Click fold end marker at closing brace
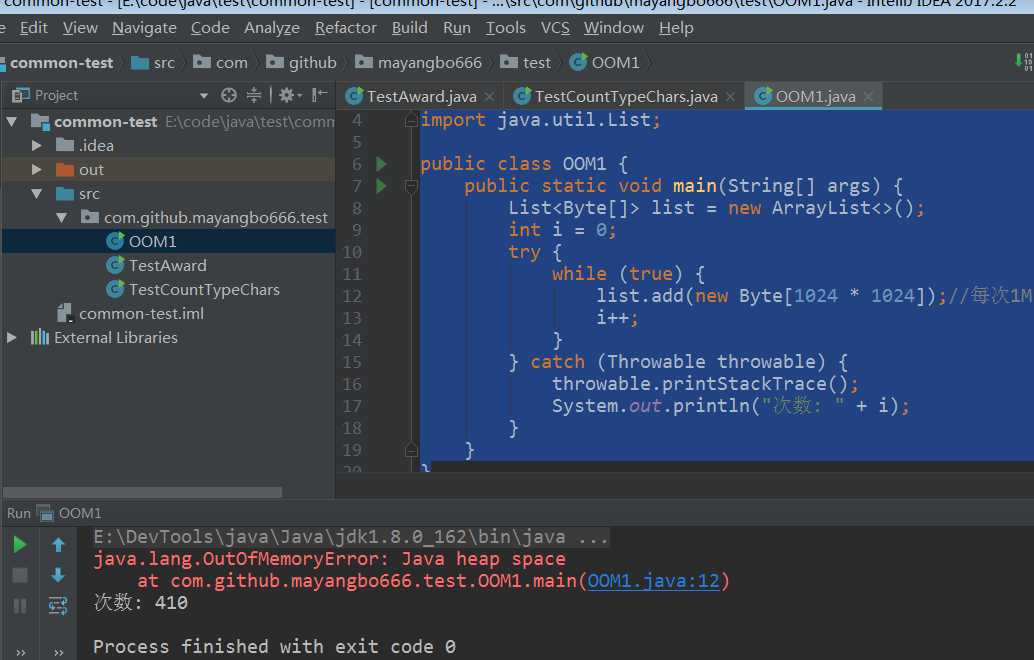This screenshot has height=660, width=1034. click(411, 450)
